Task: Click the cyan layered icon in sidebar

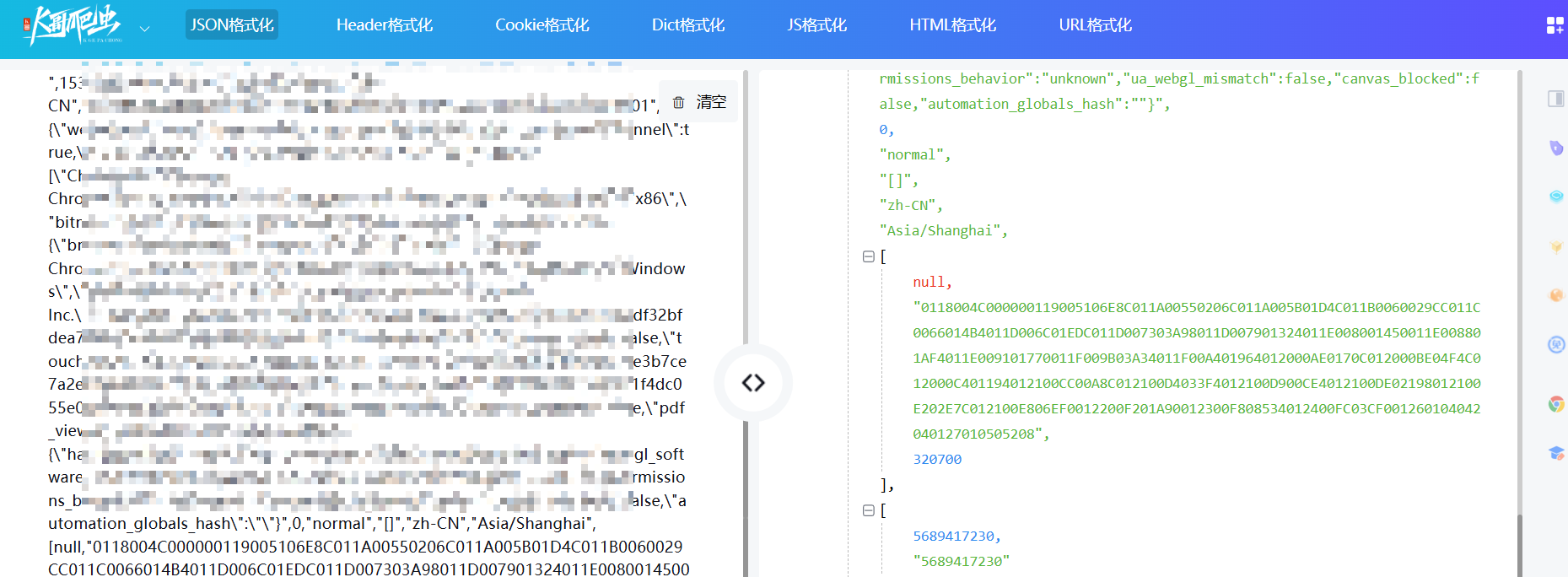Action: (1556, 197)
